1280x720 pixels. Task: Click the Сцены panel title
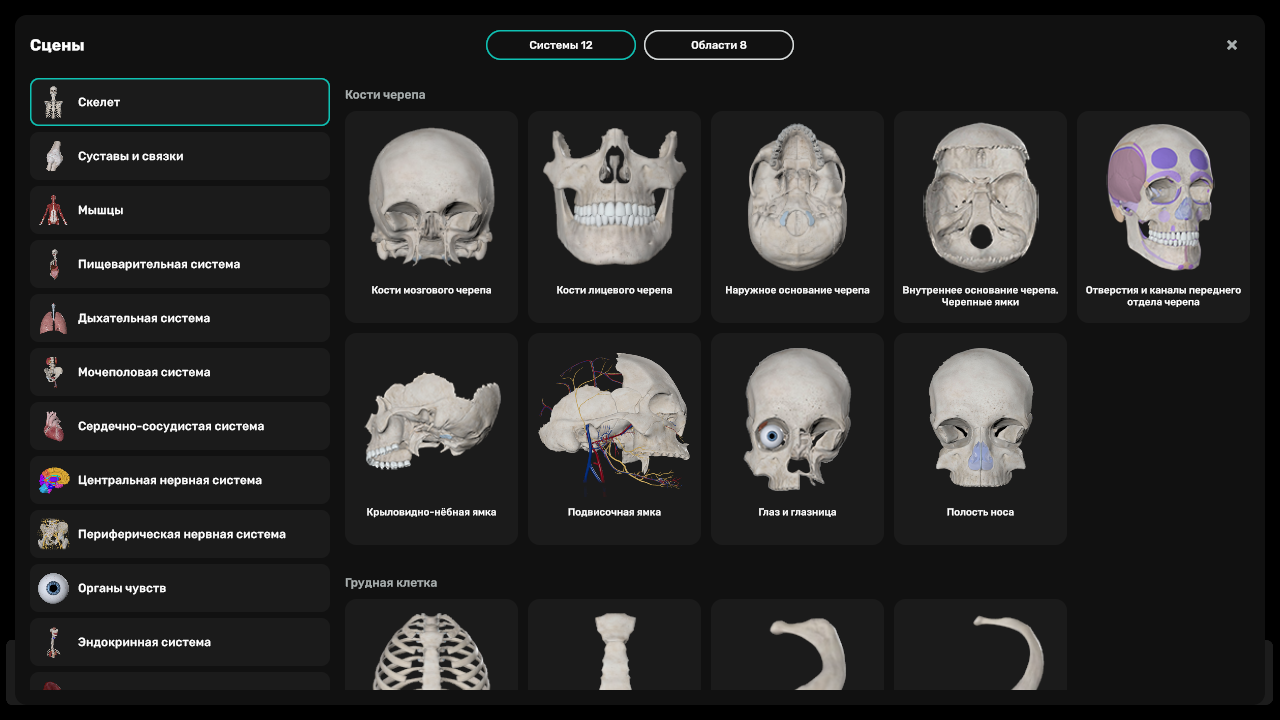(57, 45)
